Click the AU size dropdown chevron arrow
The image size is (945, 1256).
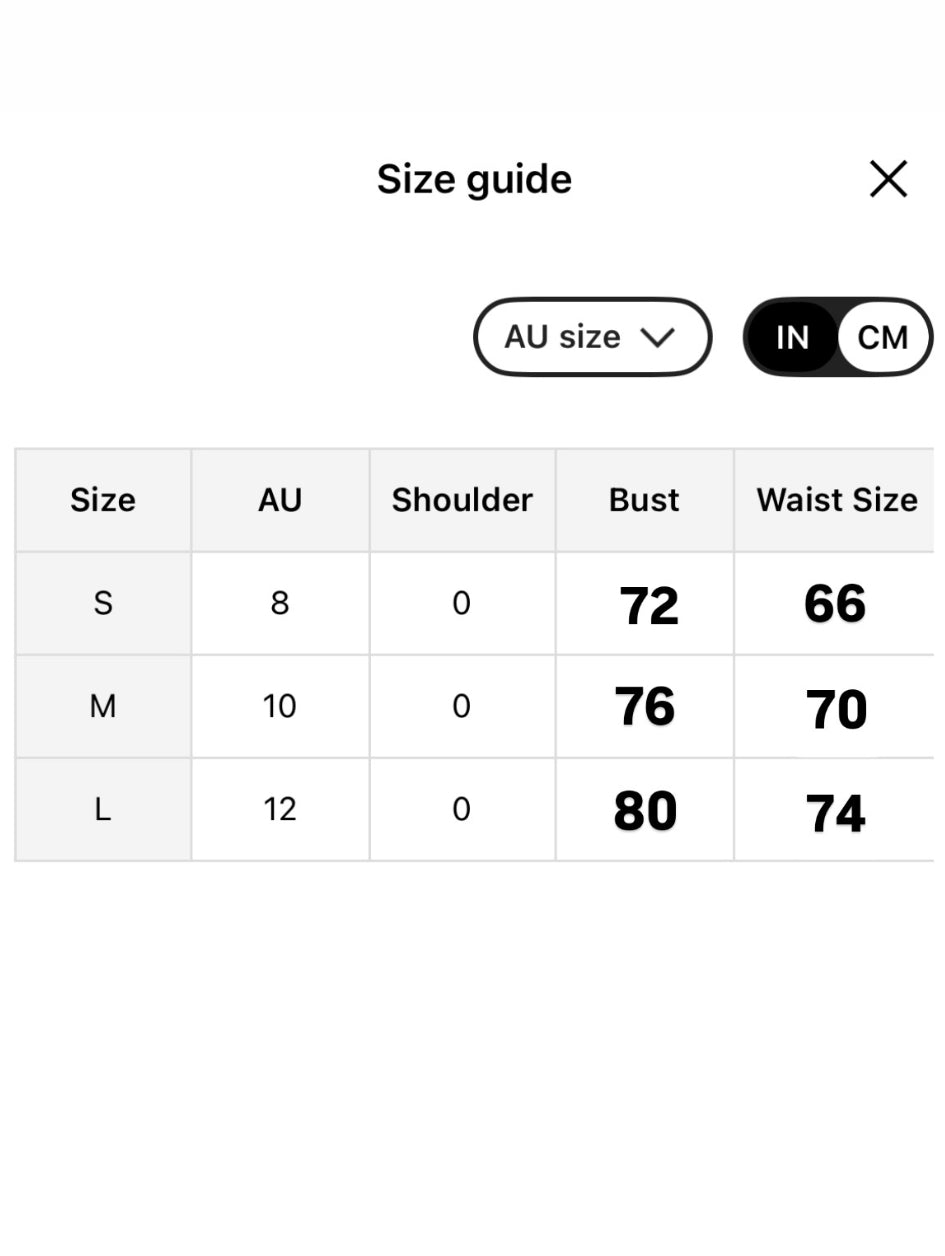point(658,337)
